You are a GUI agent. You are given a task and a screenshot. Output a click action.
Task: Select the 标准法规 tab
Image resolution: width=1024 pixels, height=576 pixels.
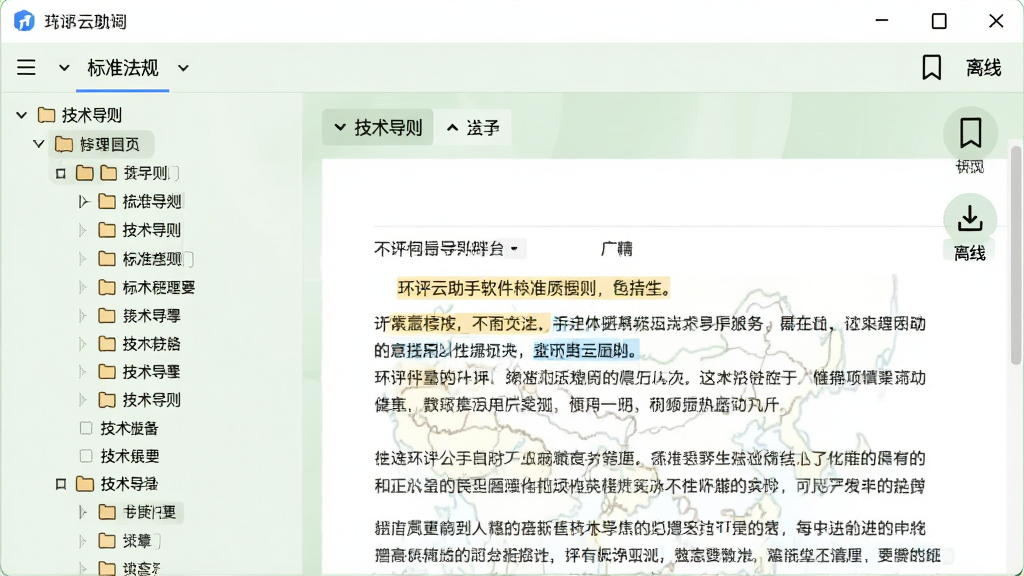tap(123, 67)
